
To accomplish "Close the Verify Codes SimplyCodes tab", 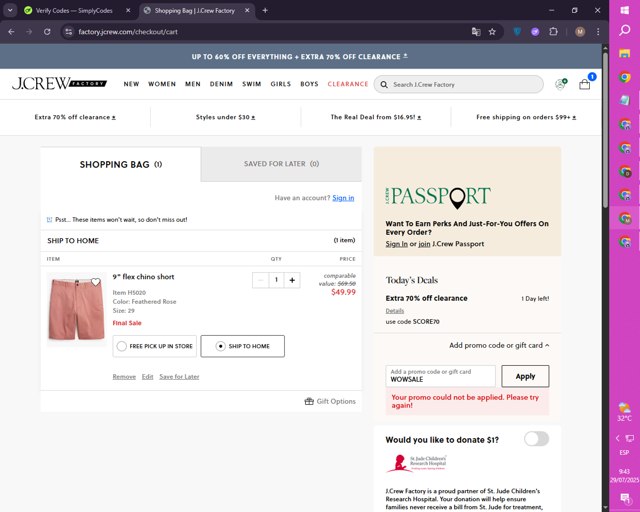I will (128, 11).
